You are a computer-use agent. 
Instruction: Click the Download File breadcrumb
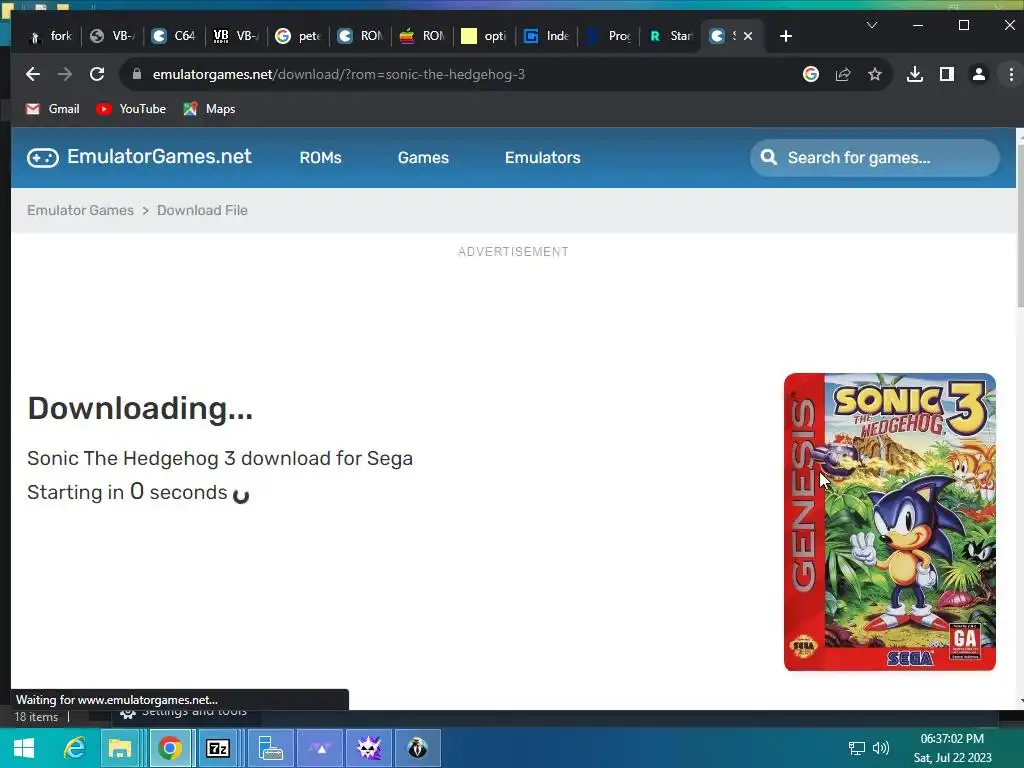click(x=202, y=210)
